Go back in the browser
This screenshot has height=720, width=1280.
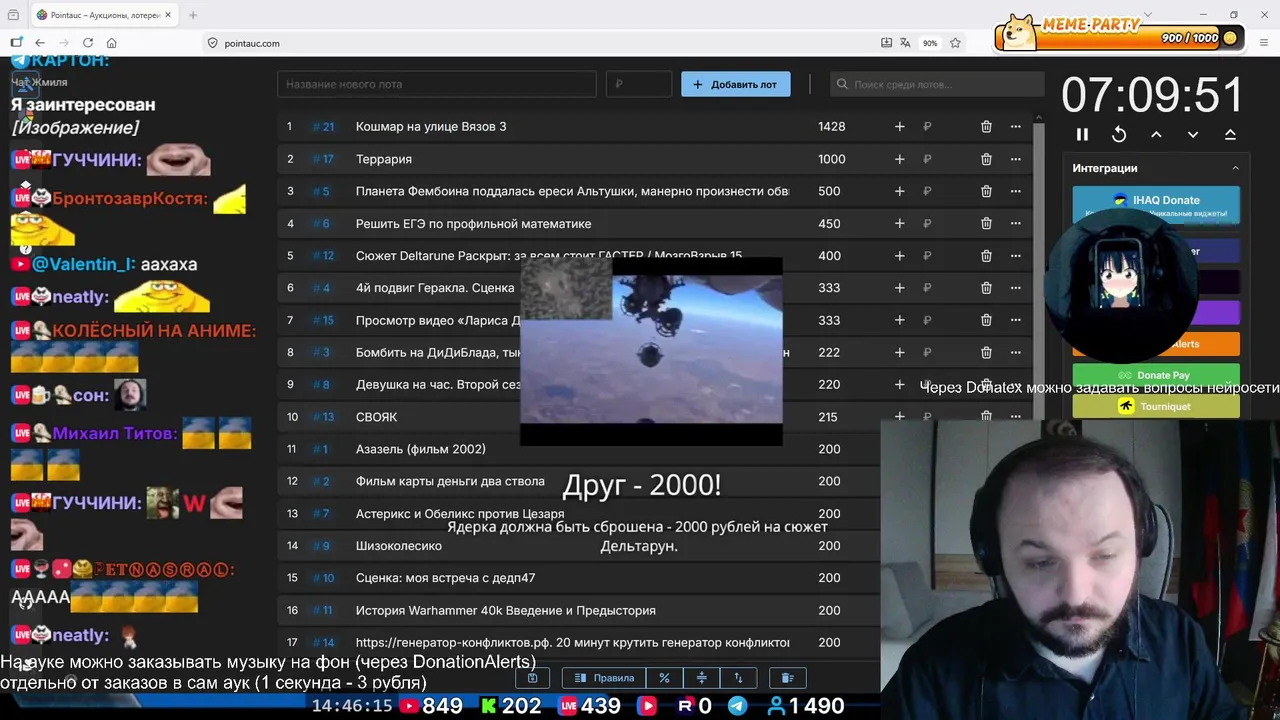40,43
